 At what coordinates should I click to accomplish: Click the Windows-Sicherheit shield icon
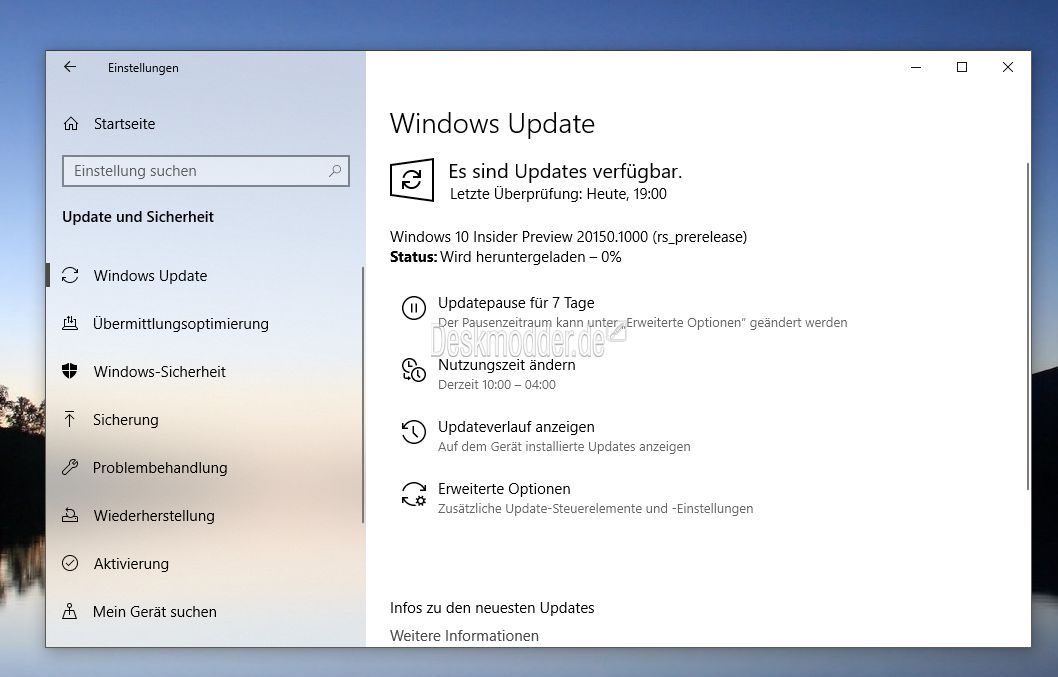point(70,371)
